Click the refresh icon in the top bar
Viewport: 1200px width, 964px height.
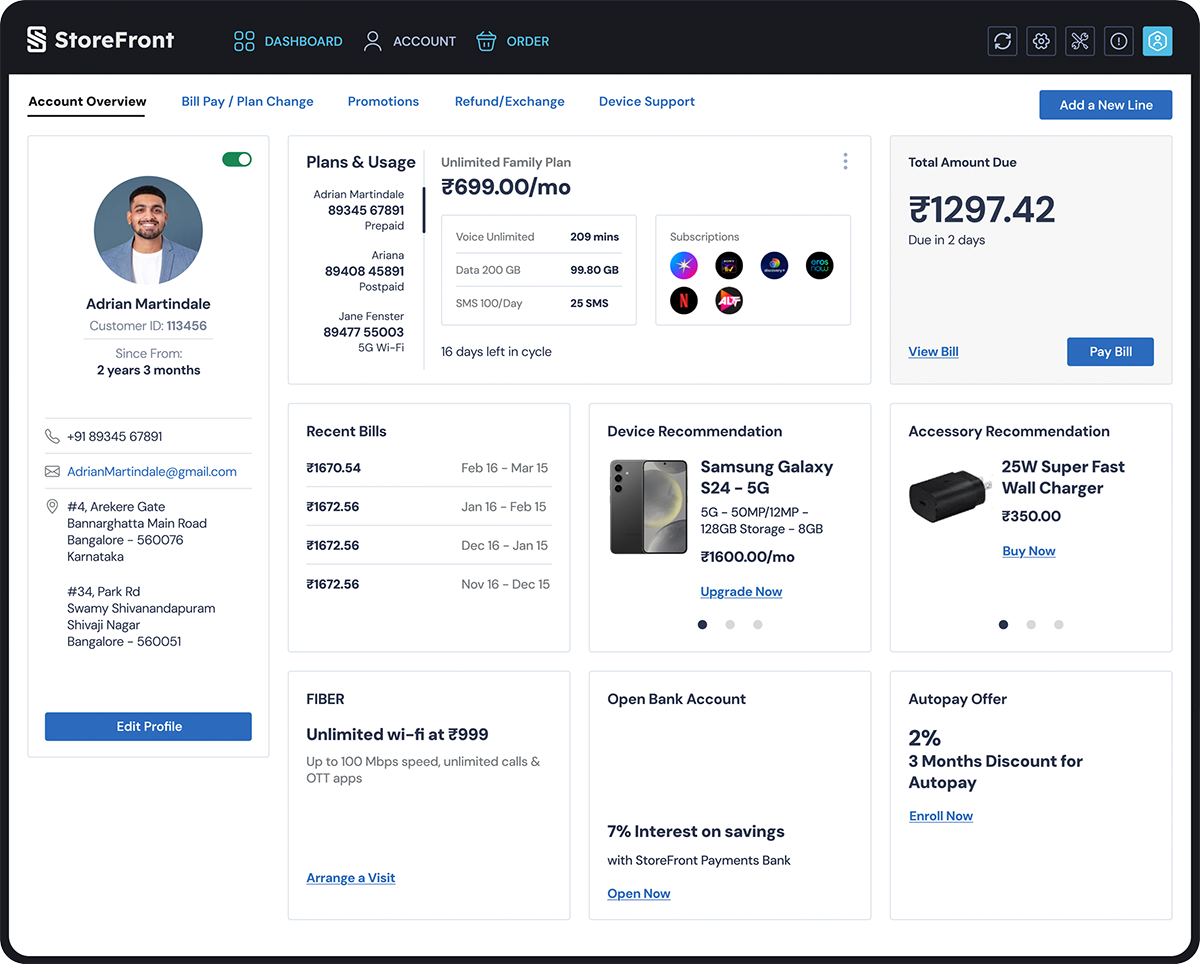coord(1002,41)
